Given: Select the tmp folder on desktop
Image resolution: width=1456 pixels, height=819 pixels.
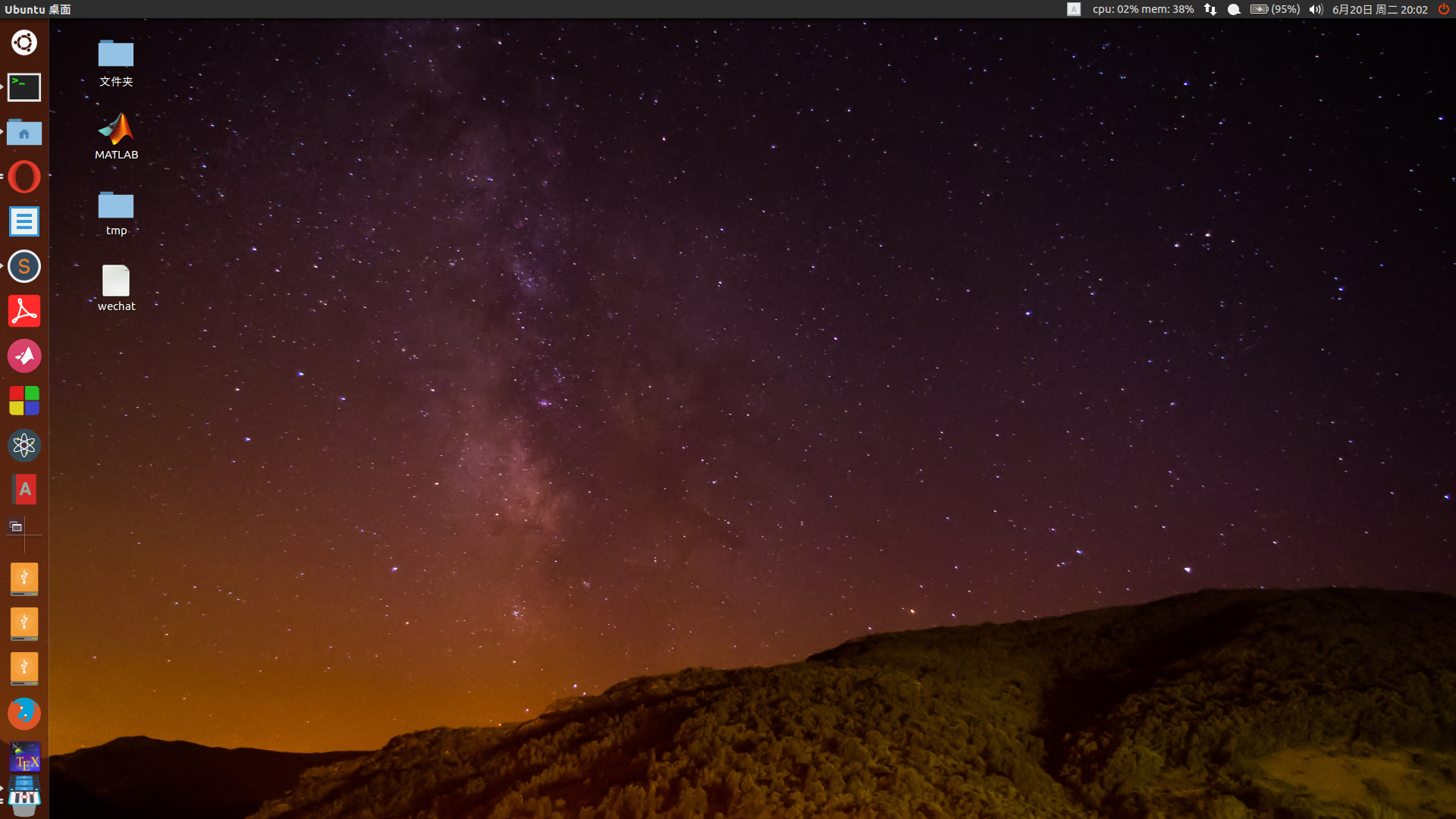Looking at the screenshot, I should pyautogui.click(x=116, y=212).
